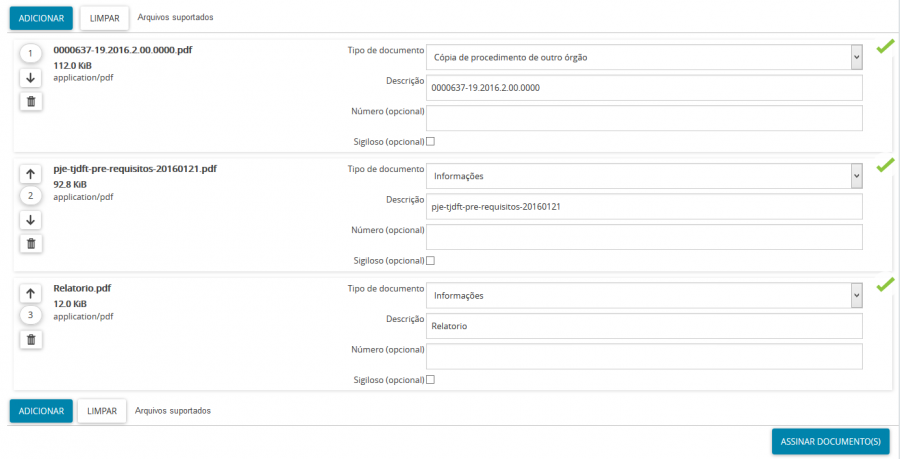Delete pje-tjdft-pre-requisitos-20160121.pdf using trash icon
The height and width of the screenshot is (459, 900).
tap(31, 243)
